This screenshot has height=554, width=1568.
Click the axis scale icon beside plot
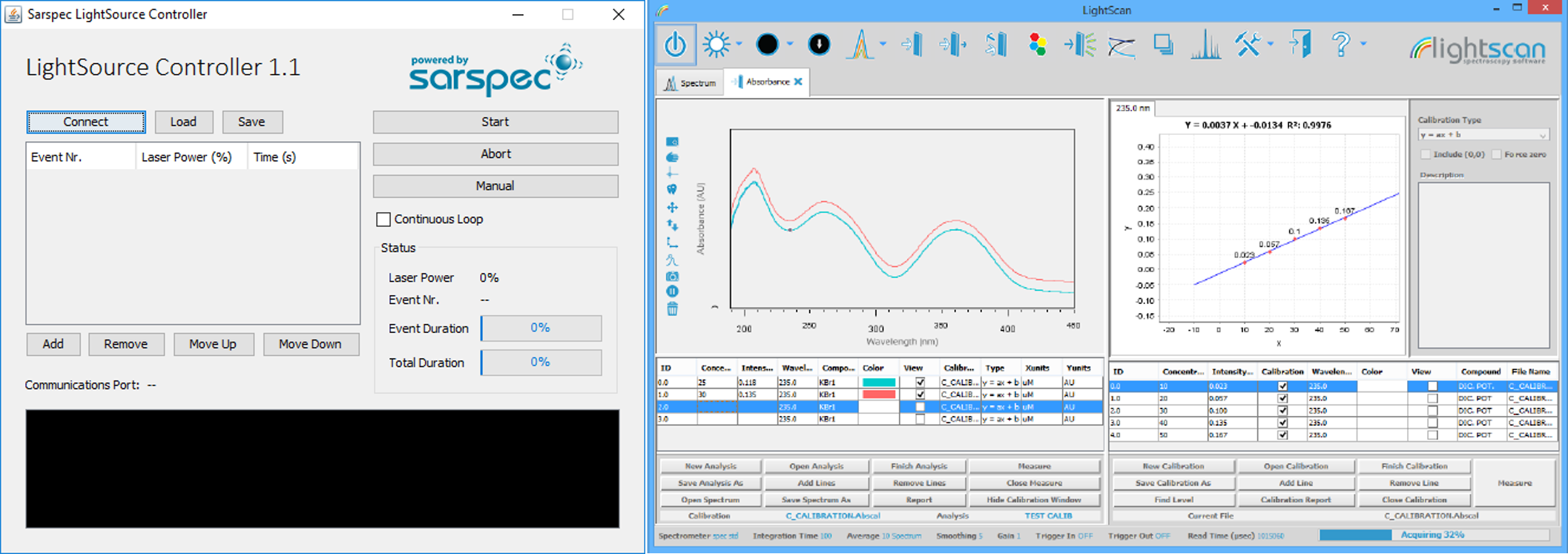[x=672, y=243]
